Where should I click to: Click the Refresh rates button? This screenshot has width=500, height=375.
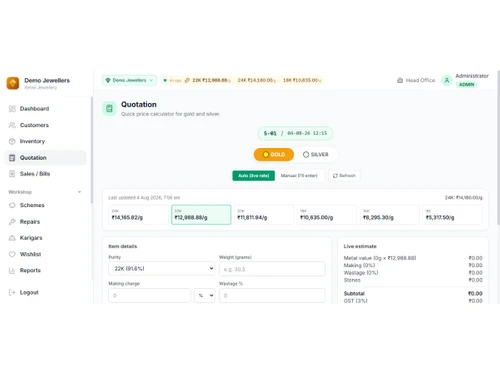344,175
